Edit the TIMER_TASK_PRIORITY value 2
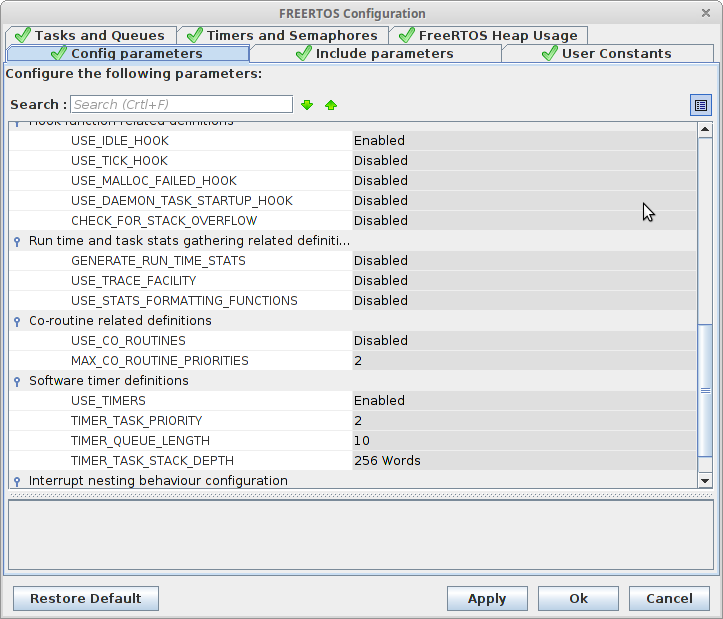 click(524, 421)
